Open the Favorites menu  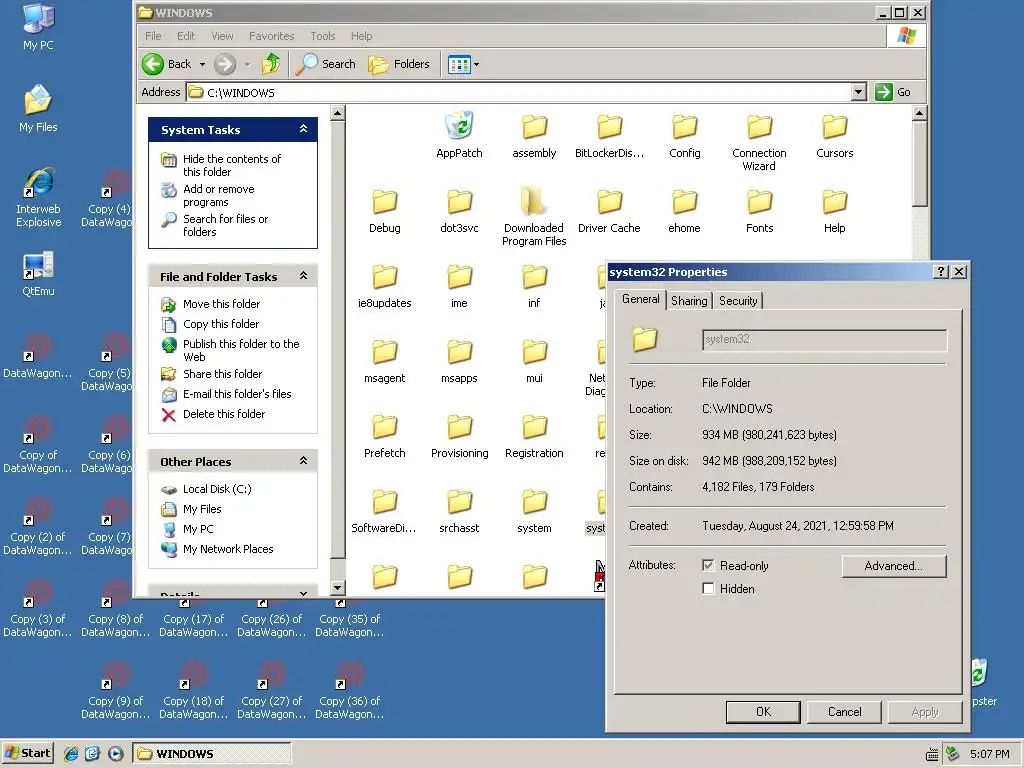click(x=271, y=36)
